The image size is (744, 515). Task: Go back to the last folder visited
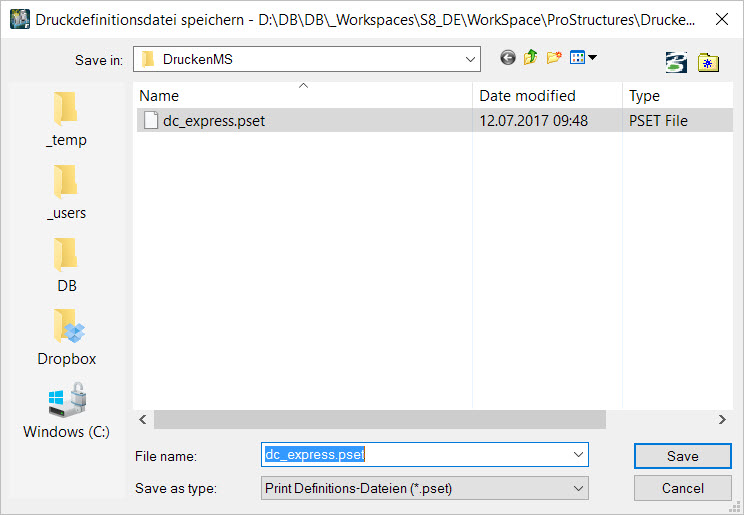click(508, 58)
